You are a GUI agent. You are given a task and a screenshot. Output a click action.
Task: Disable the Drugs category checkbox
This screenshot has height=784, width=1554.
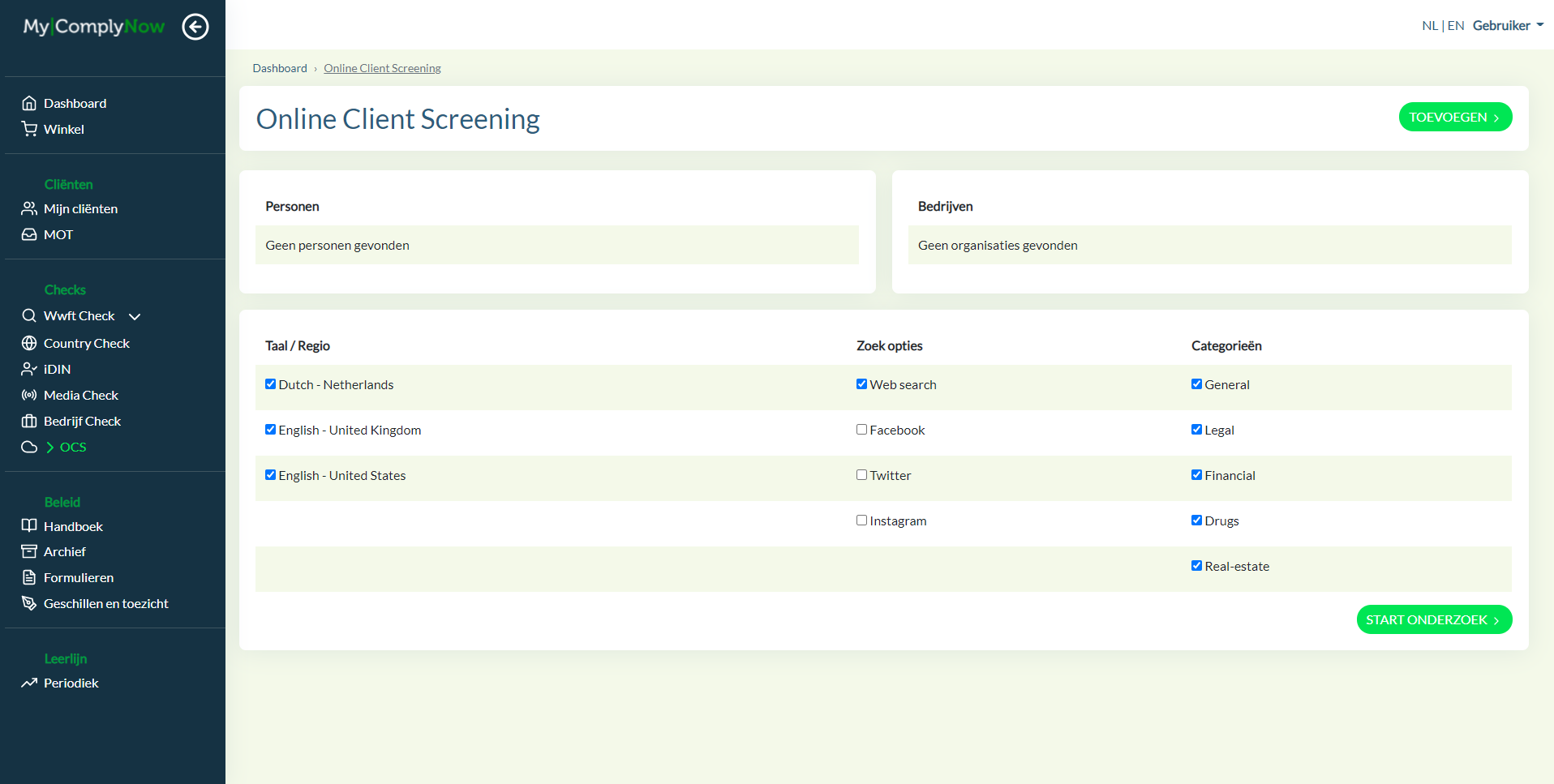click(1196, 521)
